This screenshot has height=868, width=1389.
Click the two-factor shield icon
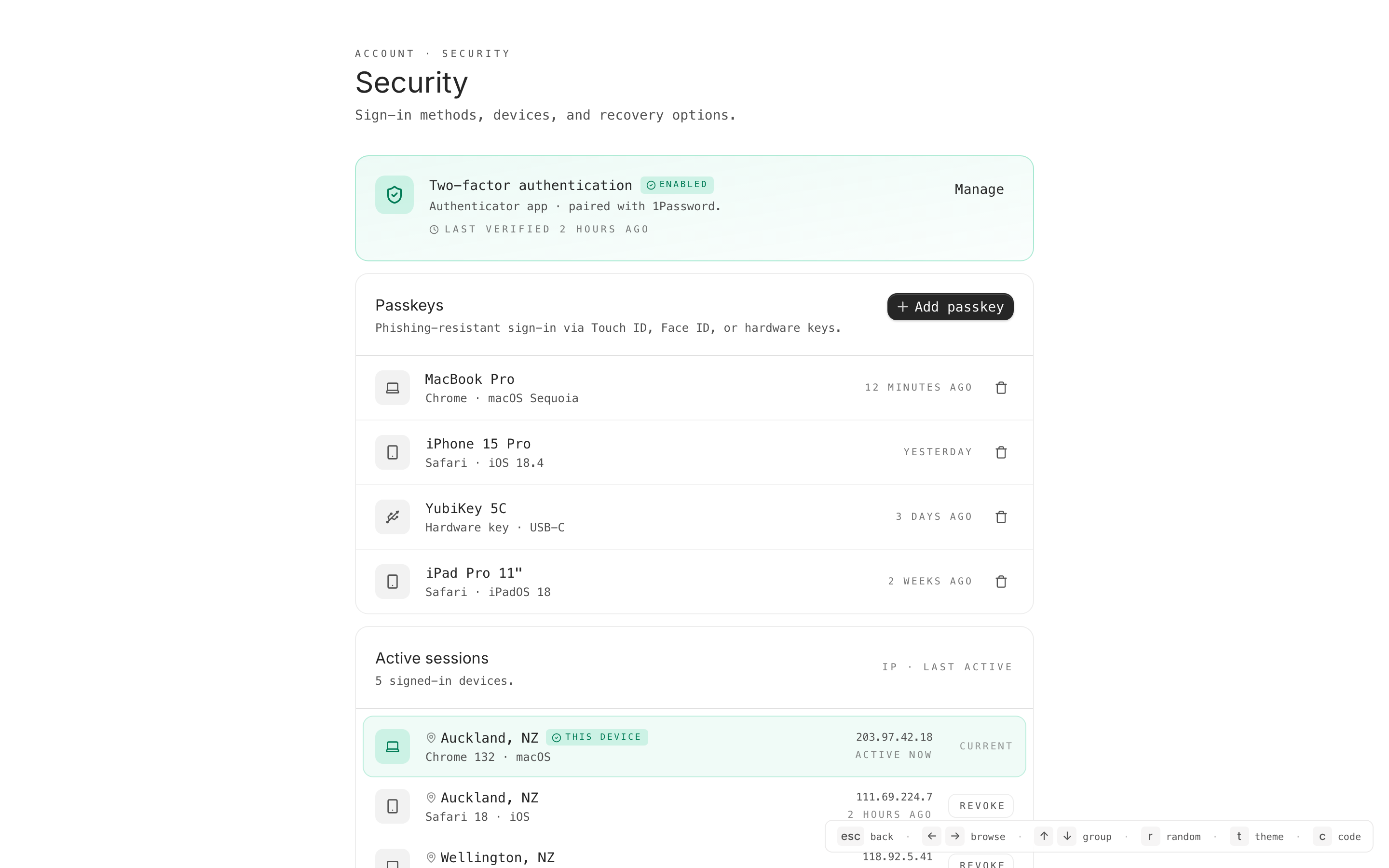(x=394, y=195)
